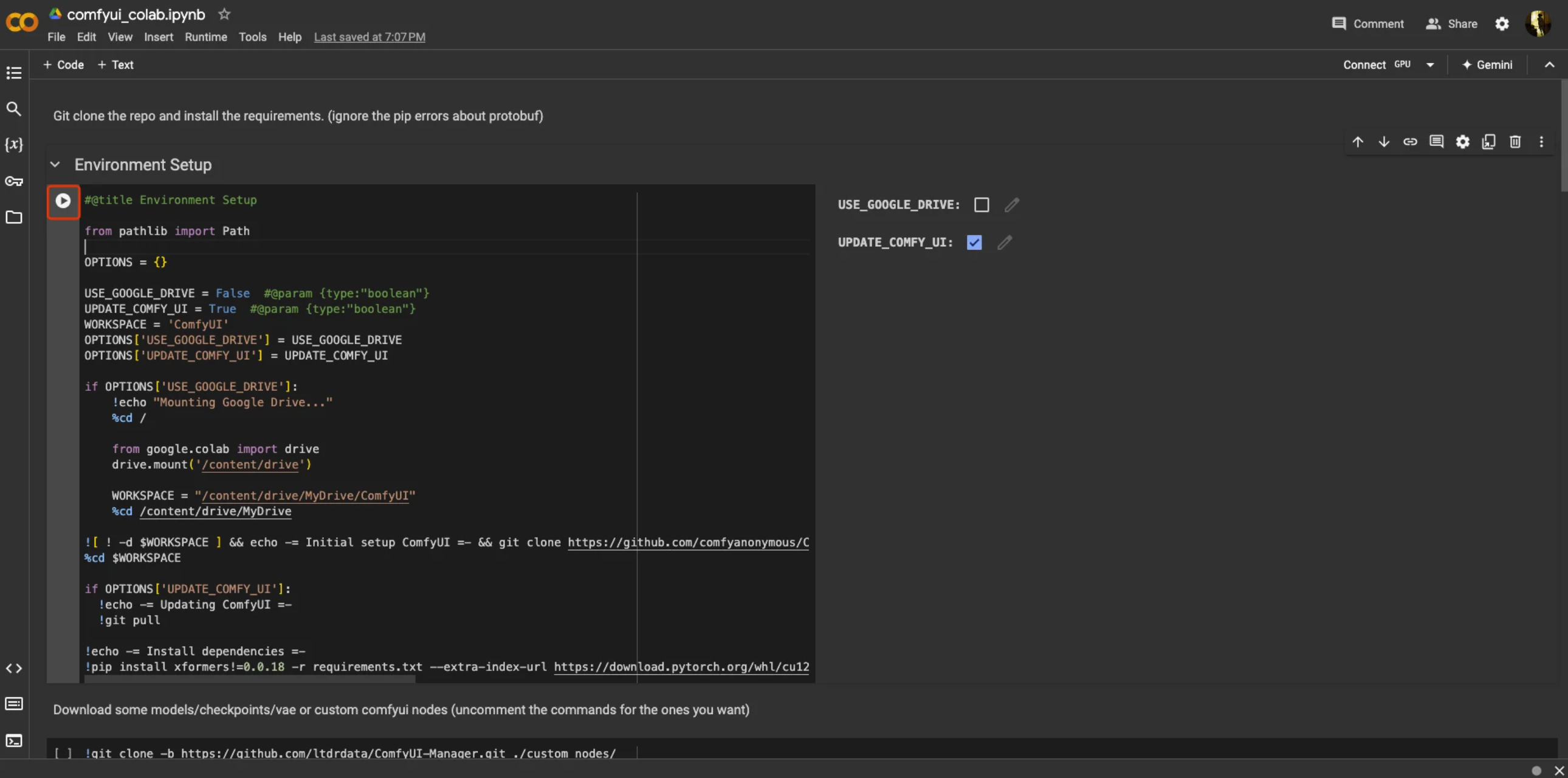Open the Colab home logo
This screenshot has height=778, width=1568.
click(22, 22)
